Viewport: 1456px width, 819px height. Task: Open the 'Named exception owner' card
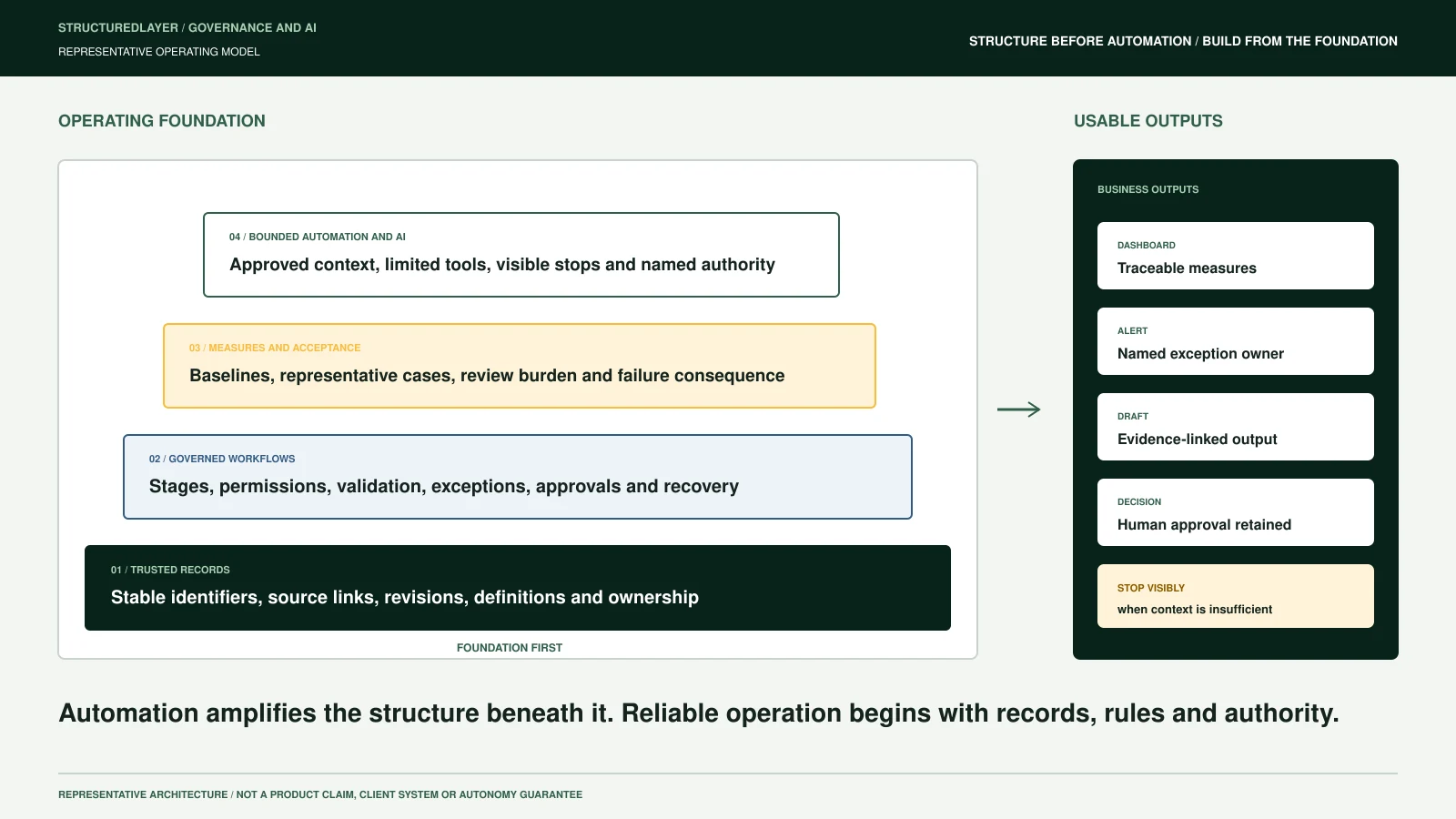pos(1236,341)
